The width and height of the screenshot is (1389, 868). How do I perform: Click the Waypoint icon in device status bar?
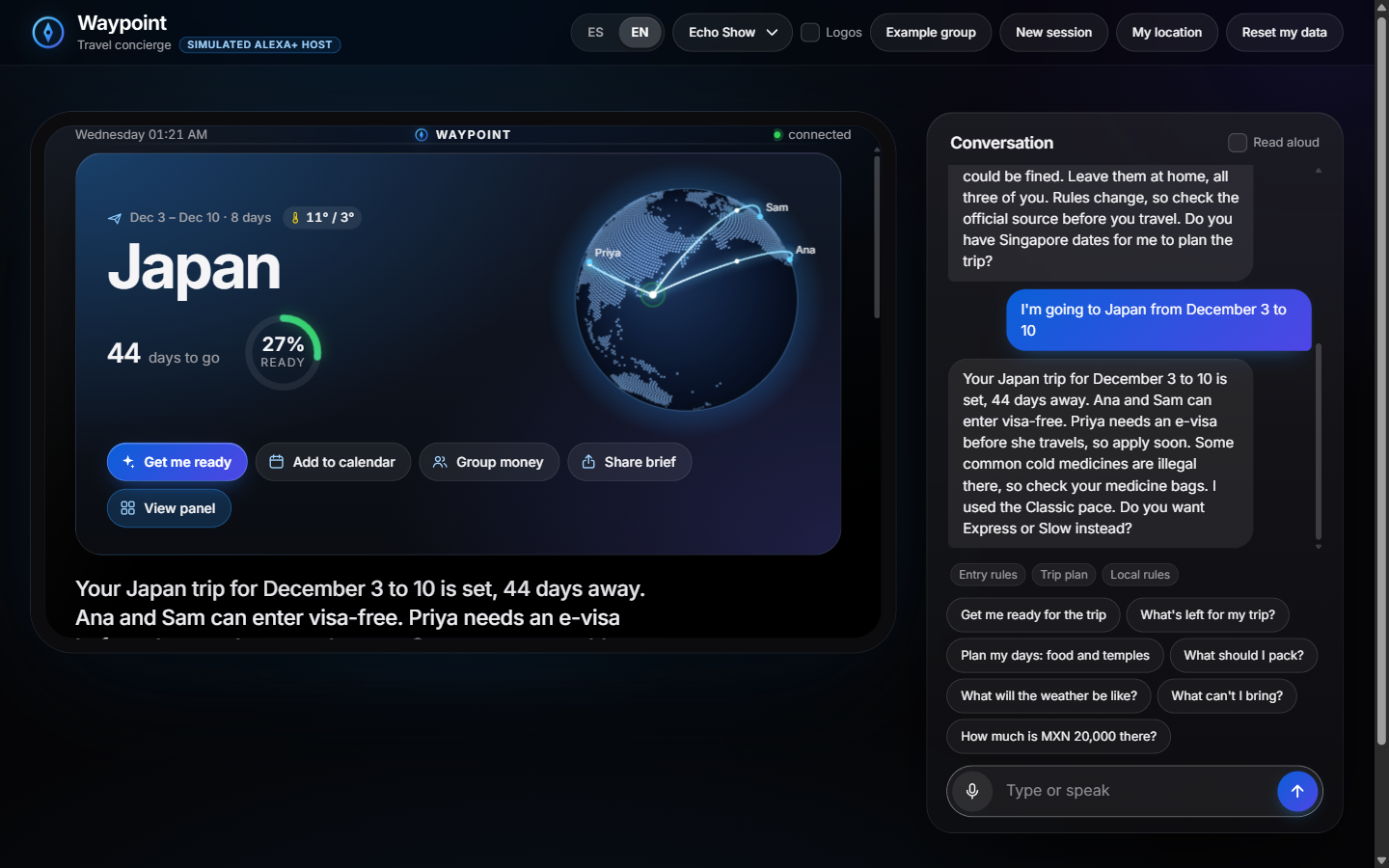tap(422, 135)
